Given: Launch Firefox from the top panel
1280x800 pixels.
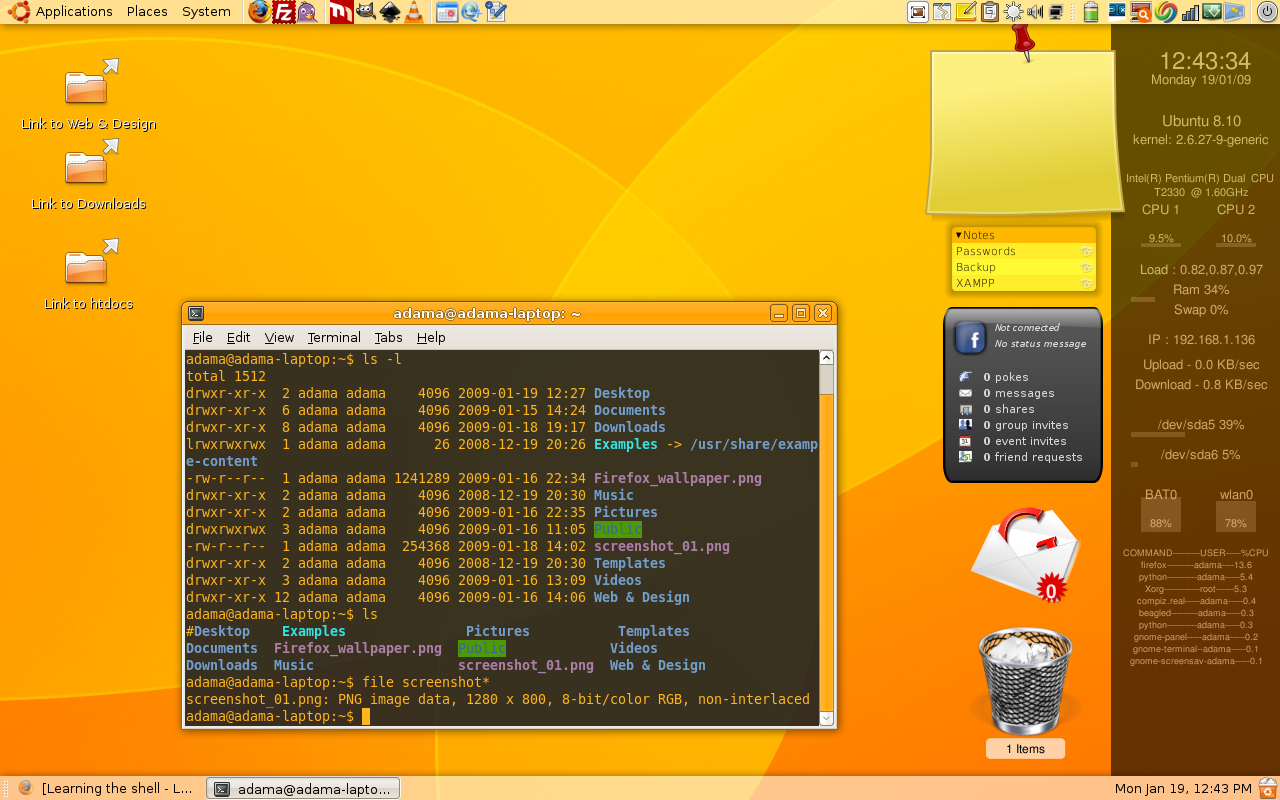Looking at the screenshot, I should point(259,12).
